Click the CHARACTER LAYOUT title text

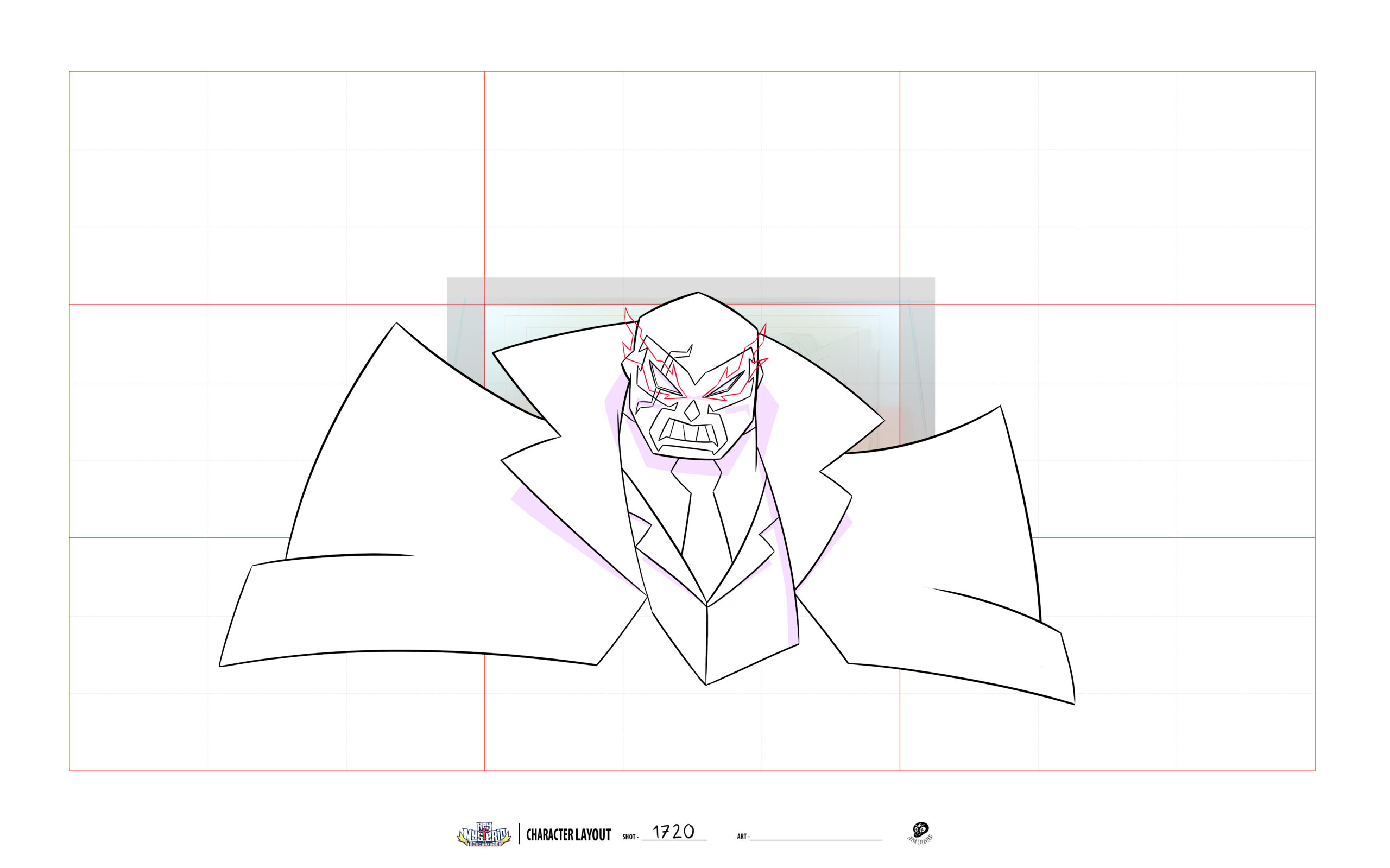click(x=568, y=835)
